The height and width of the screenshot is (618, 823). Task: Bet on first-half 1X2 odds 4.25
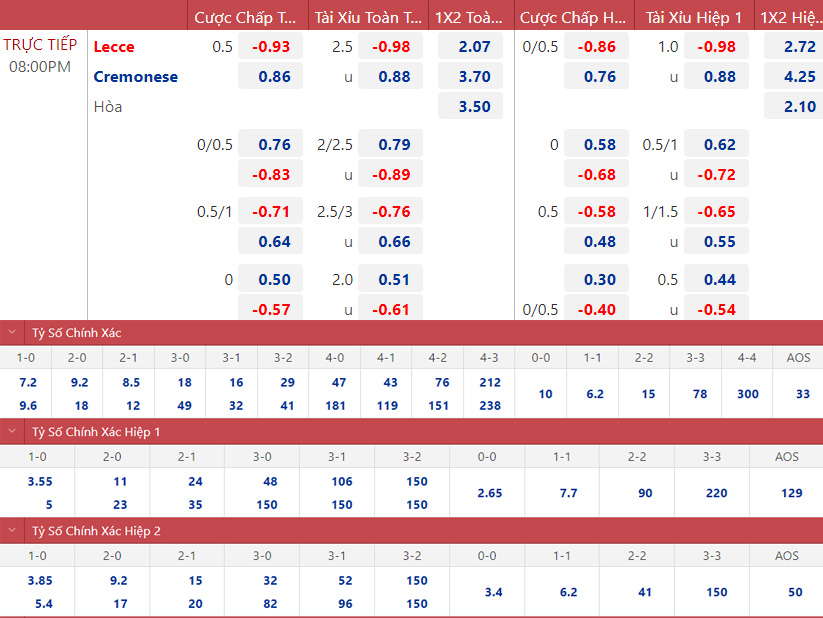[x=799, y=77]
